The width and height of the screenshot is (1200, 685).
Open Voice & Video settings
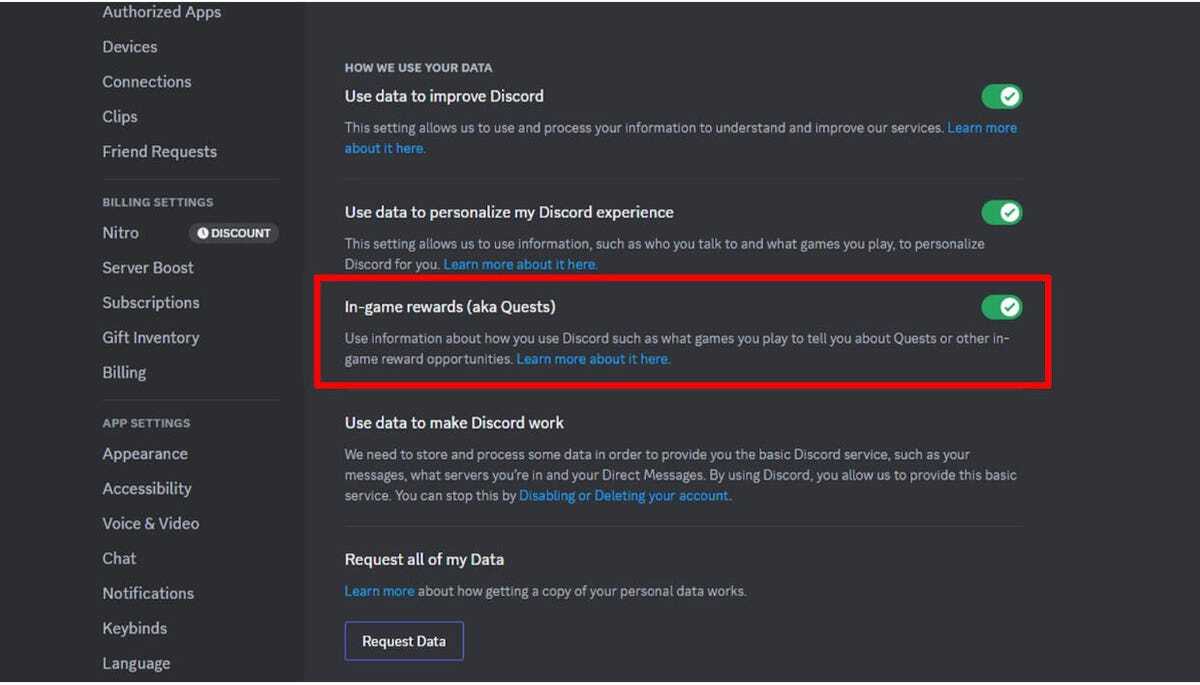pyautogui.click(x=151, y=524)
